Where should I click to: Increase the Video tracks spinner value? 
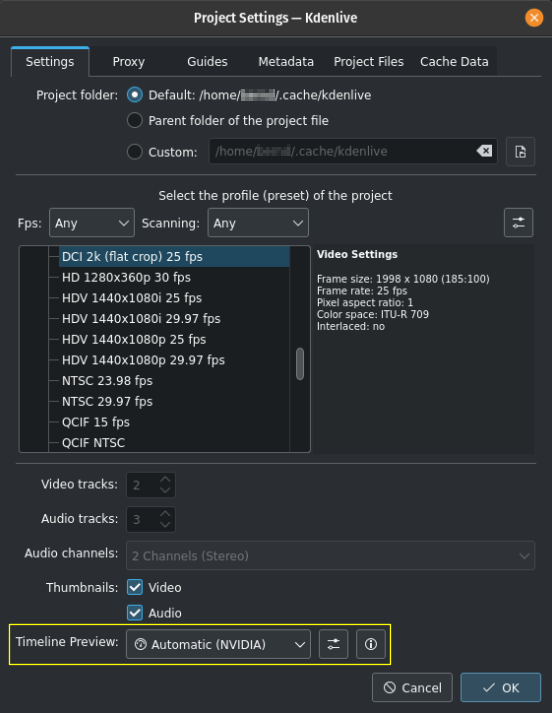166,479
